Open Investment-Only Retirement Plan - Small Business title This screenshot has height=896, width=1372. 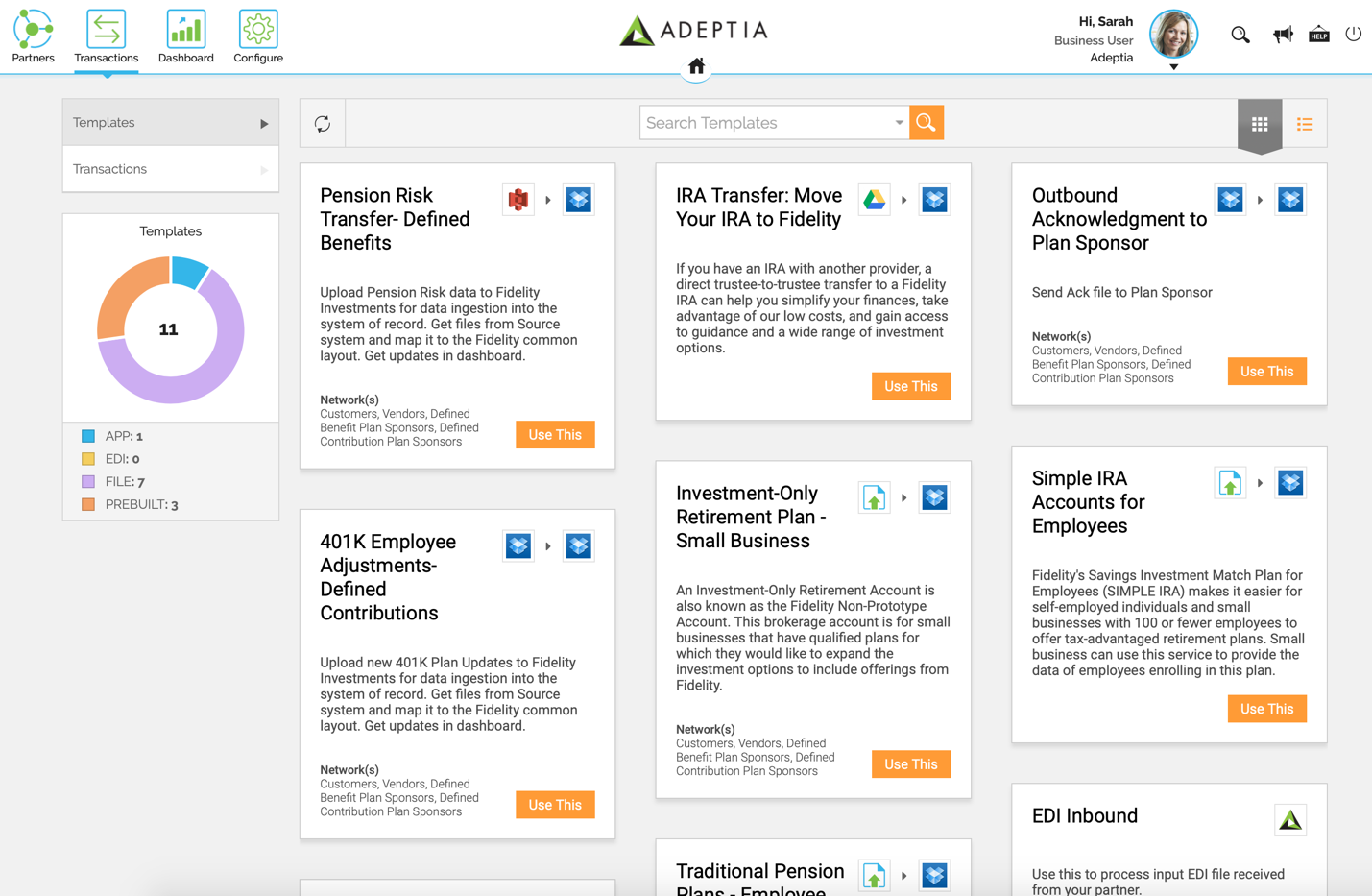(x=751, y=517)
